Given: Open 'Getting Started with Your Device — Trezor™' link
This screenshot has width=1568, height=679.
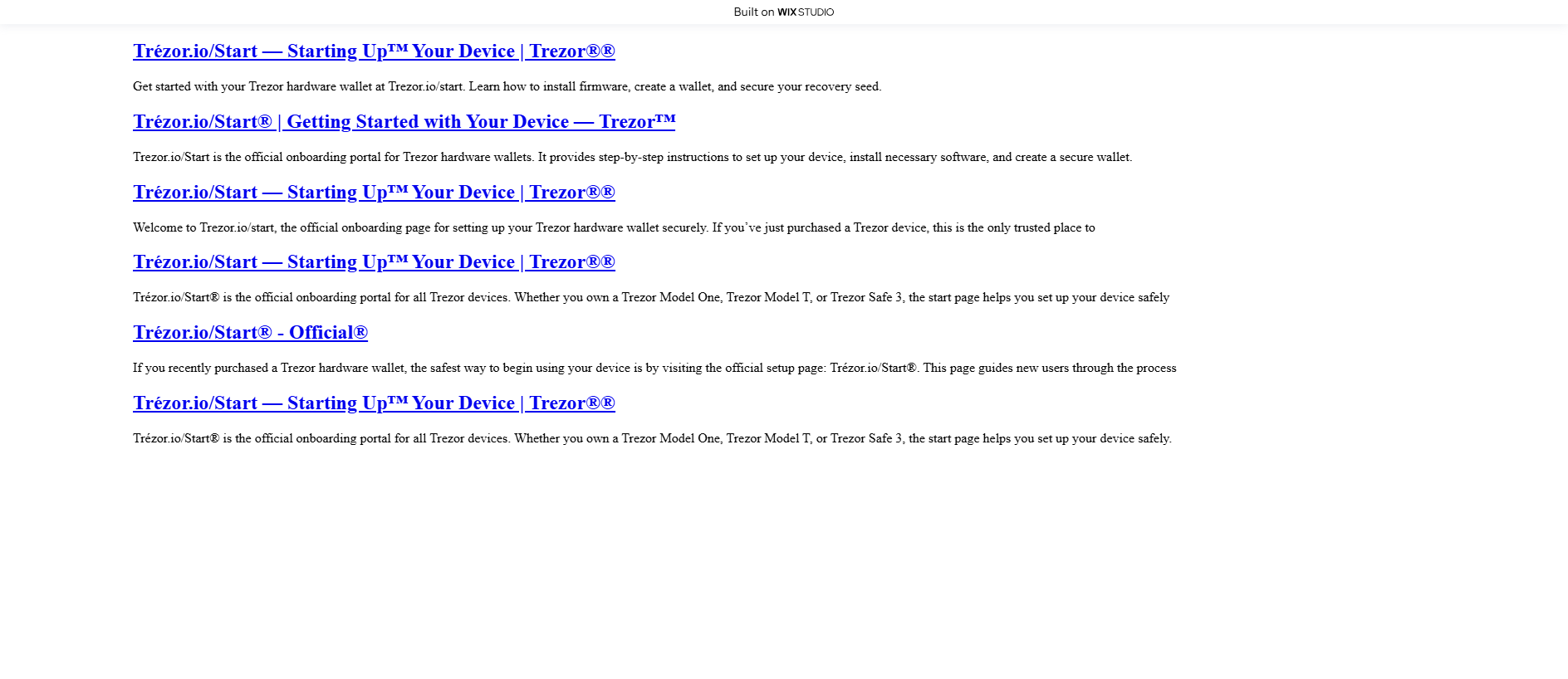Looking at the screenshot, I should pos(404,122).
